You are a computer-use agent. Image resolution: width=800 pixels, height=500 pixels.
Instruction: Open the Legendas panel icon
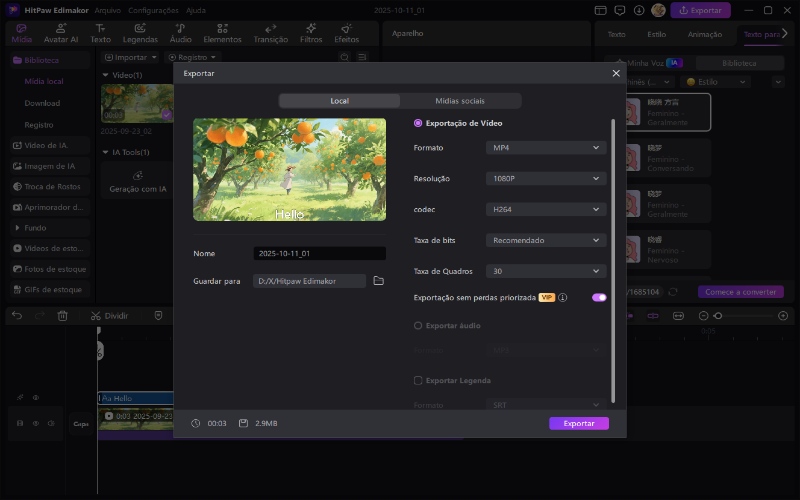click(x=139, y=34)
